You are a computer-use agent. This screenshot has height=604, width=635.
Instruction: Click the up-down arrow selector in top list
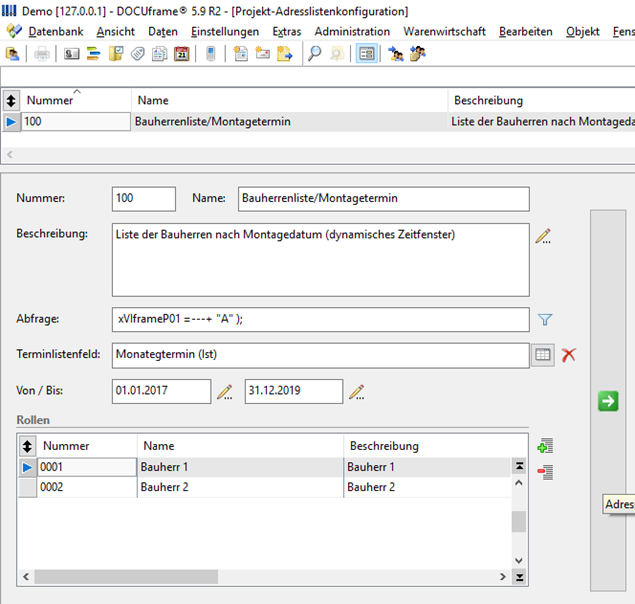[x=11, y=100]
